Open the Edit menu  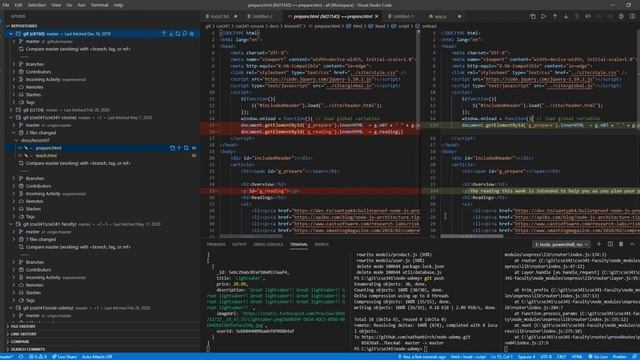point(18,5)
